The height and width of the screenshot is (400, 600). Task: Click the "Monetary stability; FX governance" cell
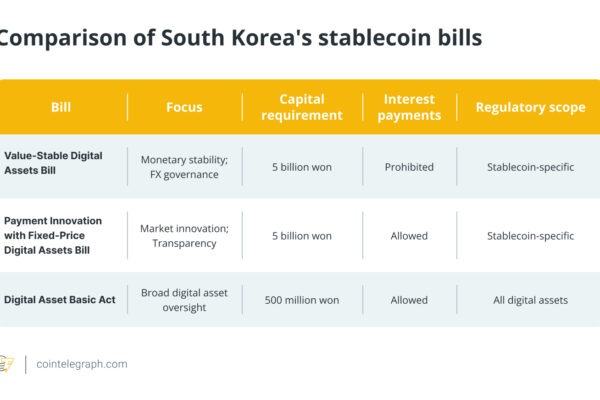(x=185, y=166)
